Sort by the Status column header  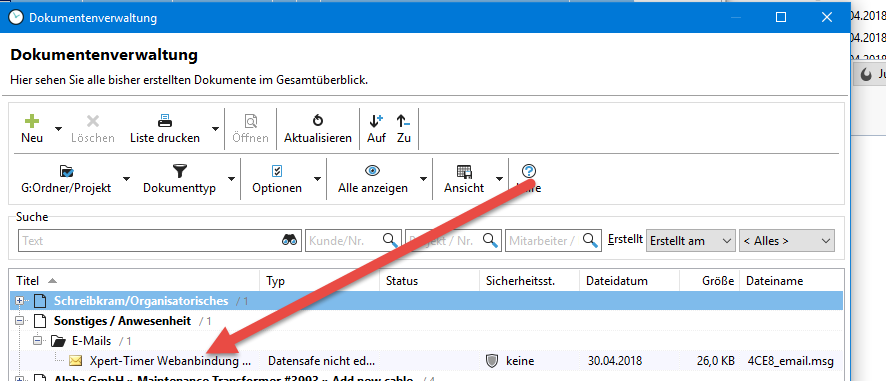(x=429, y=281)
